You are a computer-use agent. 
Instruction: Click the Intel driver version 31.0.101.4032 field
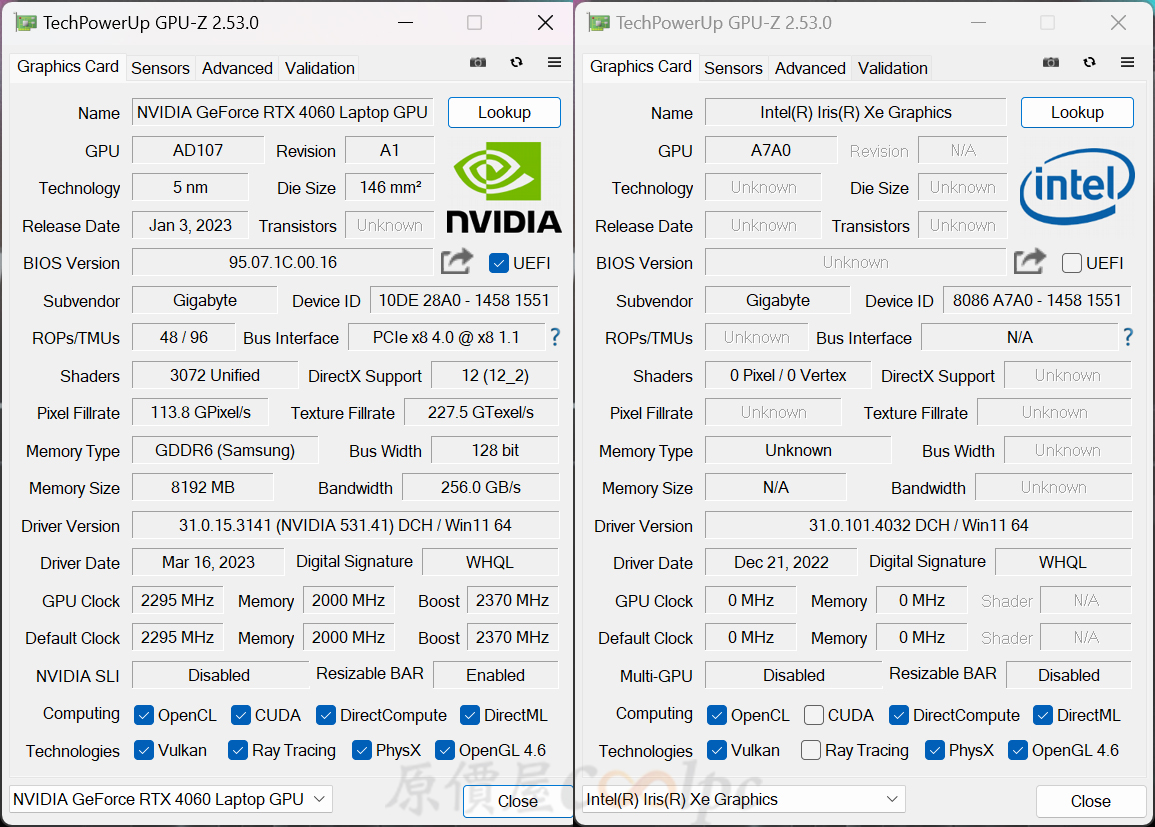919,525
